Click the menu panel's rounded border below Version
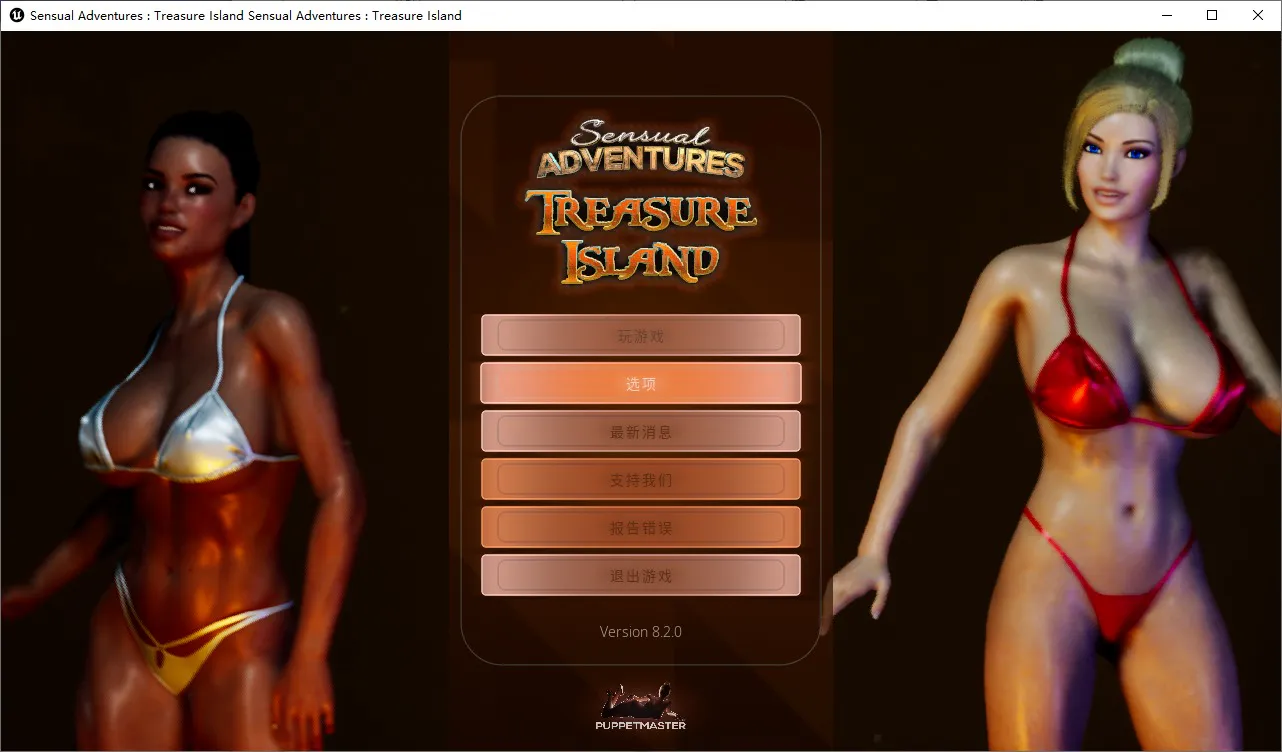 pyautogui.click(x=640, y=664)
